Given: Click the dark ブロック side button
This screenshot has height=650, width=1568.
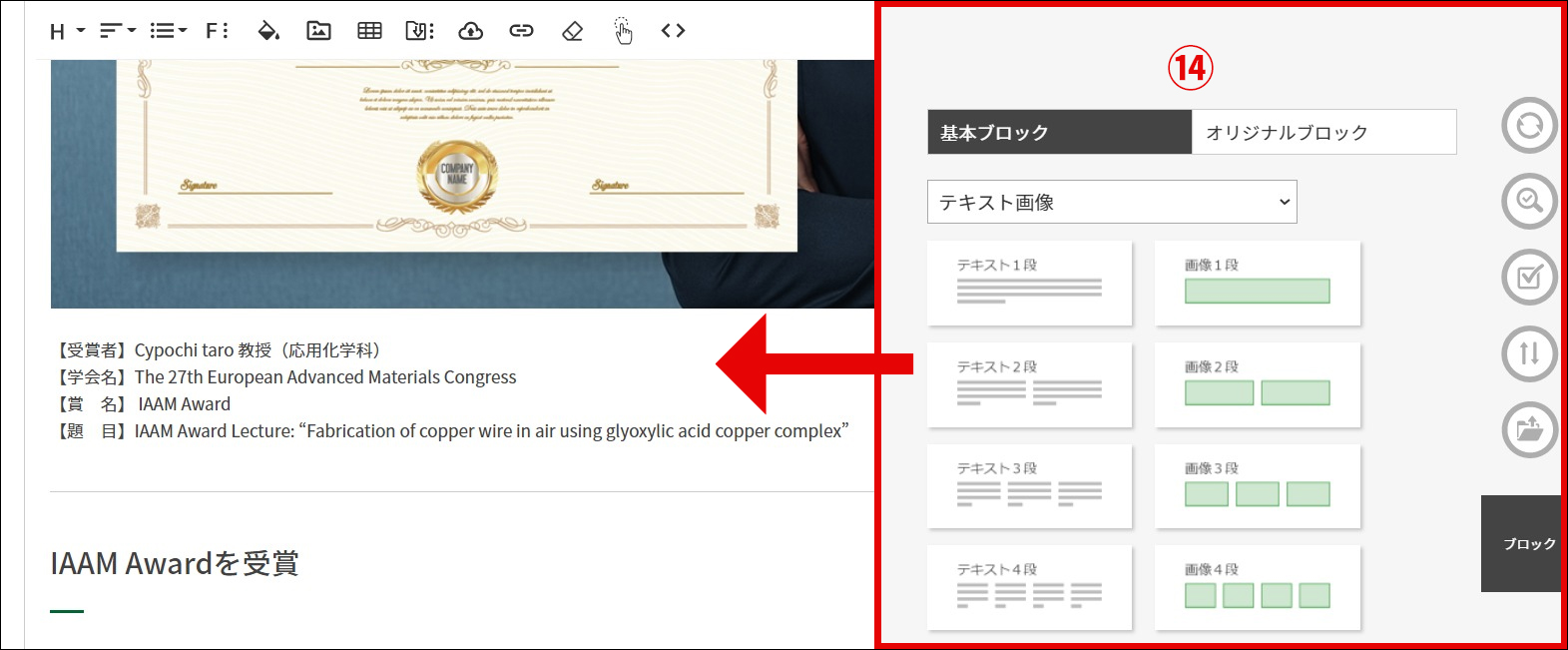Looking at the screenshot, I should [1521, 543].
